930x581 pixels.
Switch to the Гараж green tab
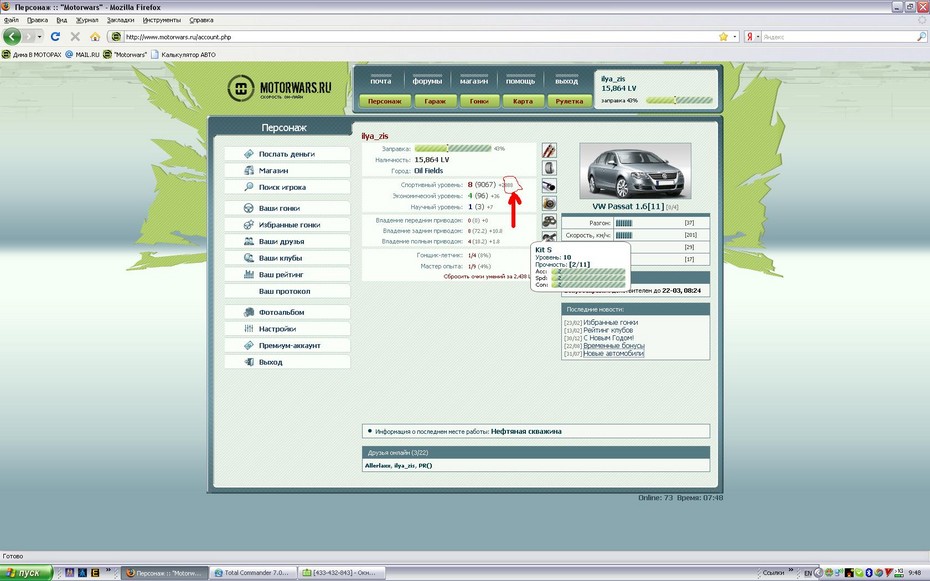tap(435, 101)
